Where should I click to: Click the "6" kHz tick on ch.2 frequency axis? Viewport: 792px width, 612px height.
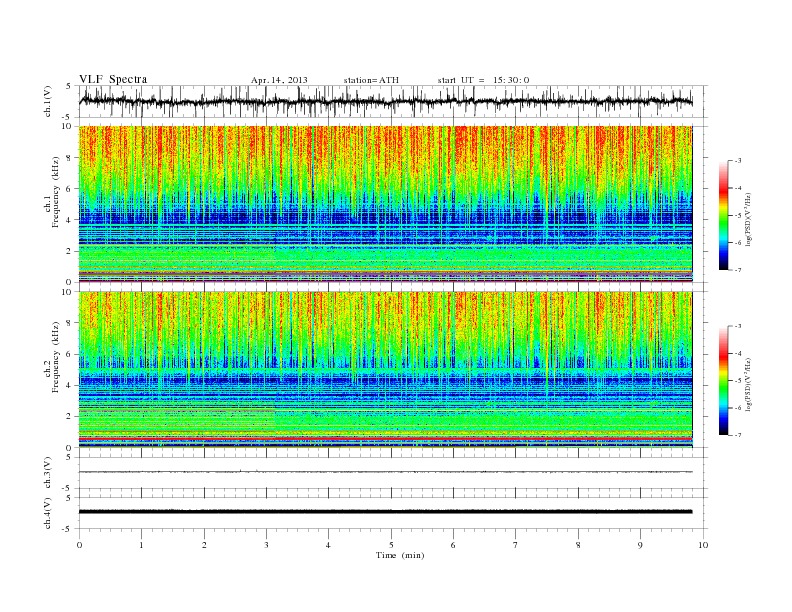click(x=70, y=354)
